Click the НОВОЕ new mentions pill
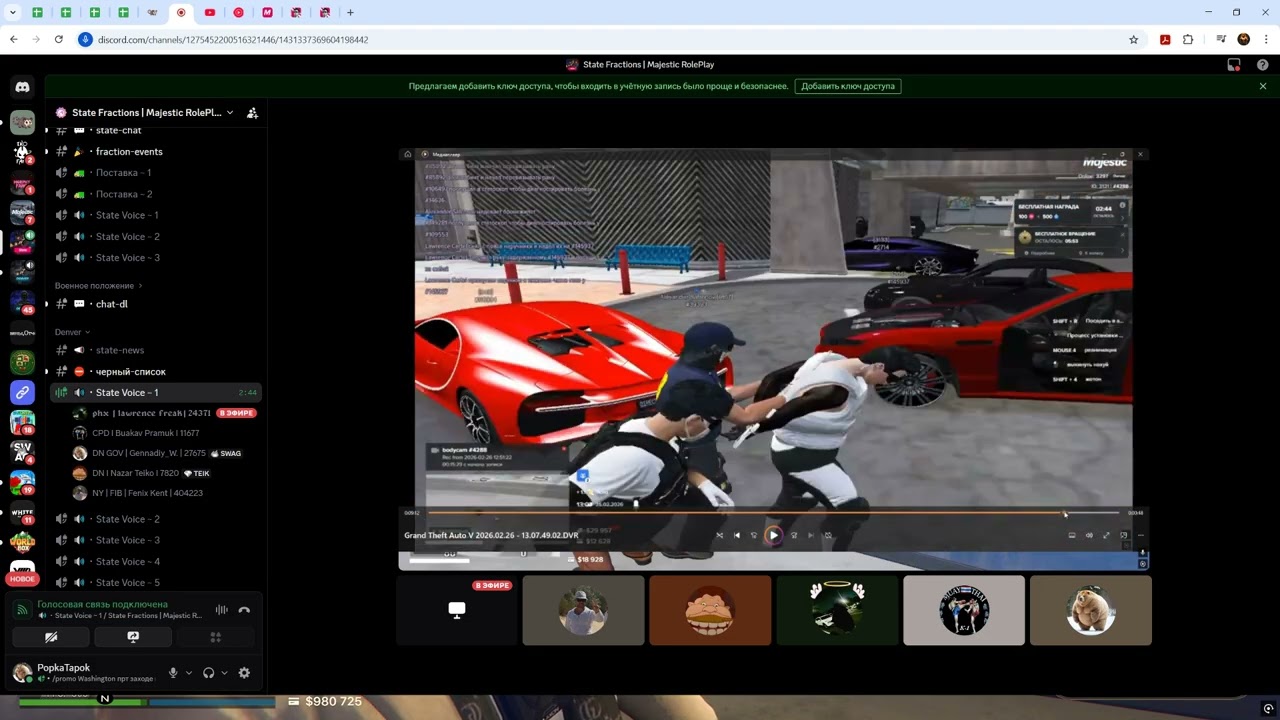 (22, 579)
